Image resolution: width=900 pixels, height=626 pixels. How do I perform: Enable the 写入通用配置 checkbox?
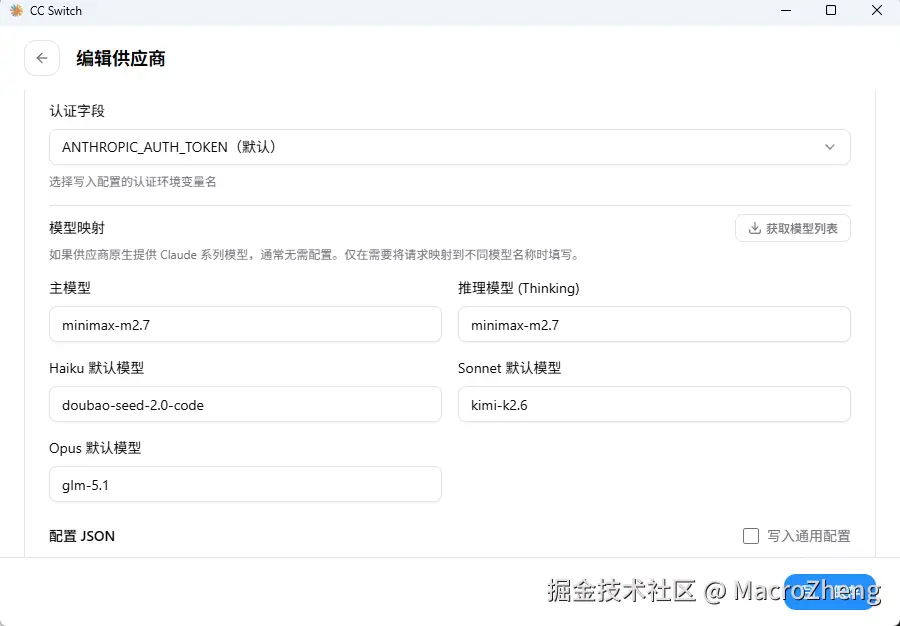[x=751, y=536]
